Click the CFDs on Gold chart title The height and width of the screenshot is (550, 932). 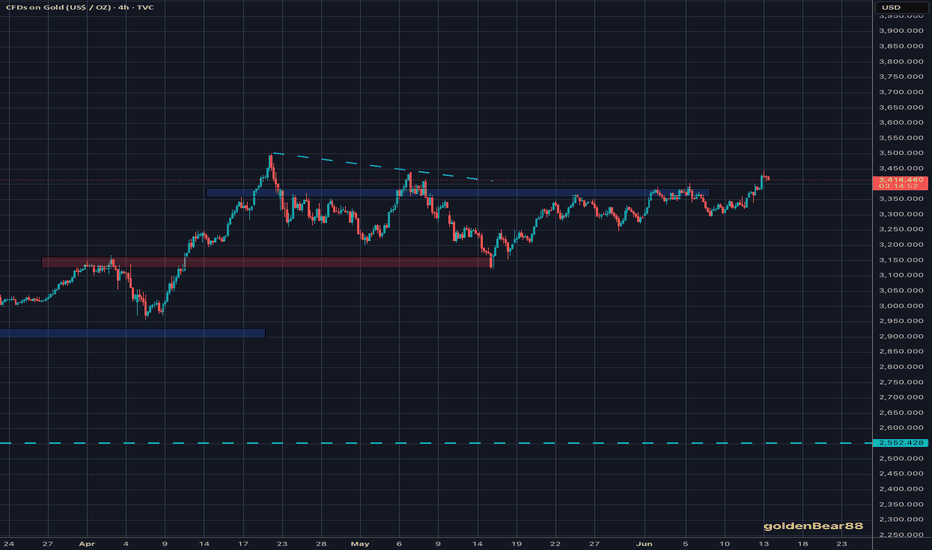(x=80, y=7)
